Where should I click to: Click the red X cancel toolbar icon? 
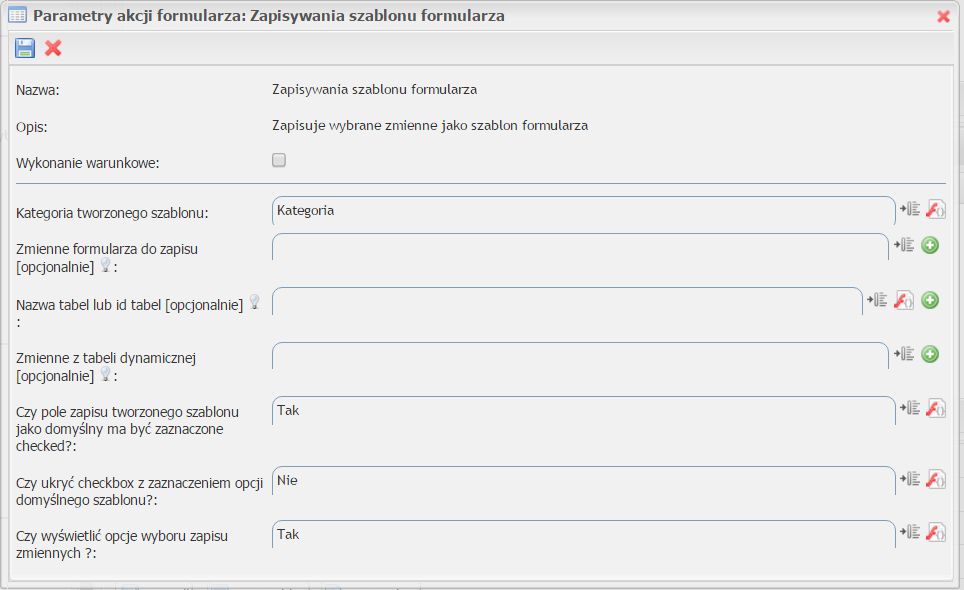(54, 48)
